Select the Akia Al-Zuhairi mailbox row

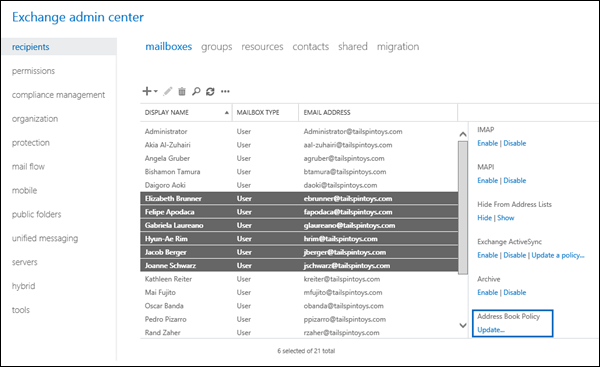299,145
